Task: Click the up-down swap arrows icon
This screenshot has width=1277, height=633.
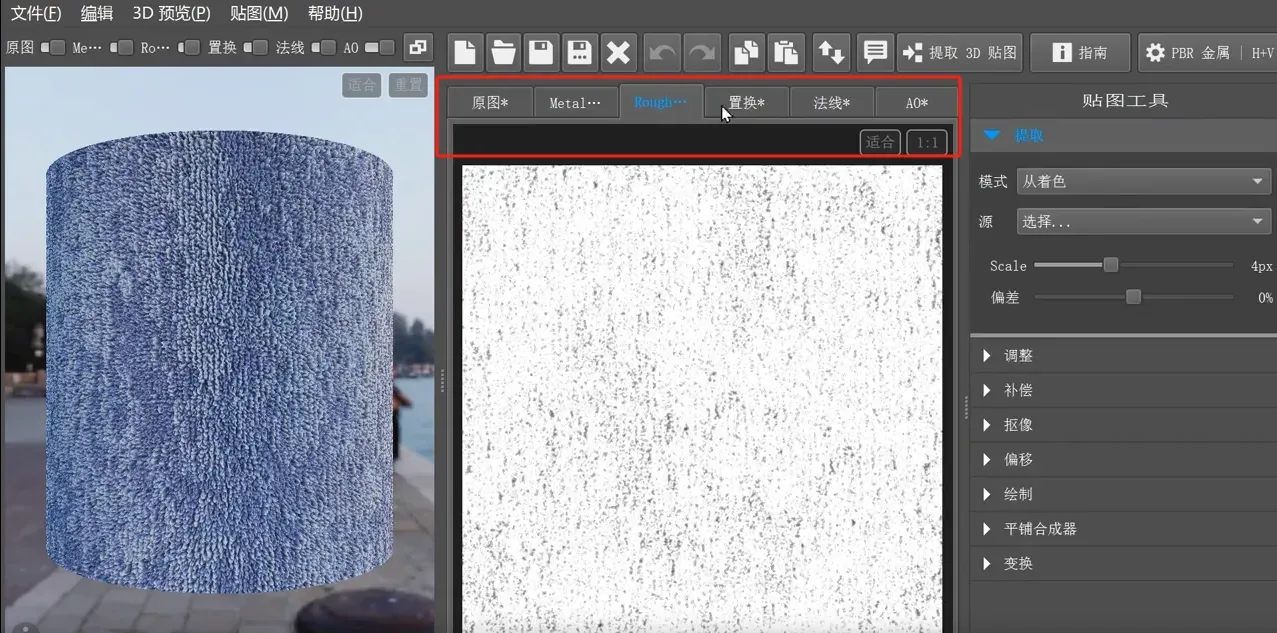Action: click(832, 52)
